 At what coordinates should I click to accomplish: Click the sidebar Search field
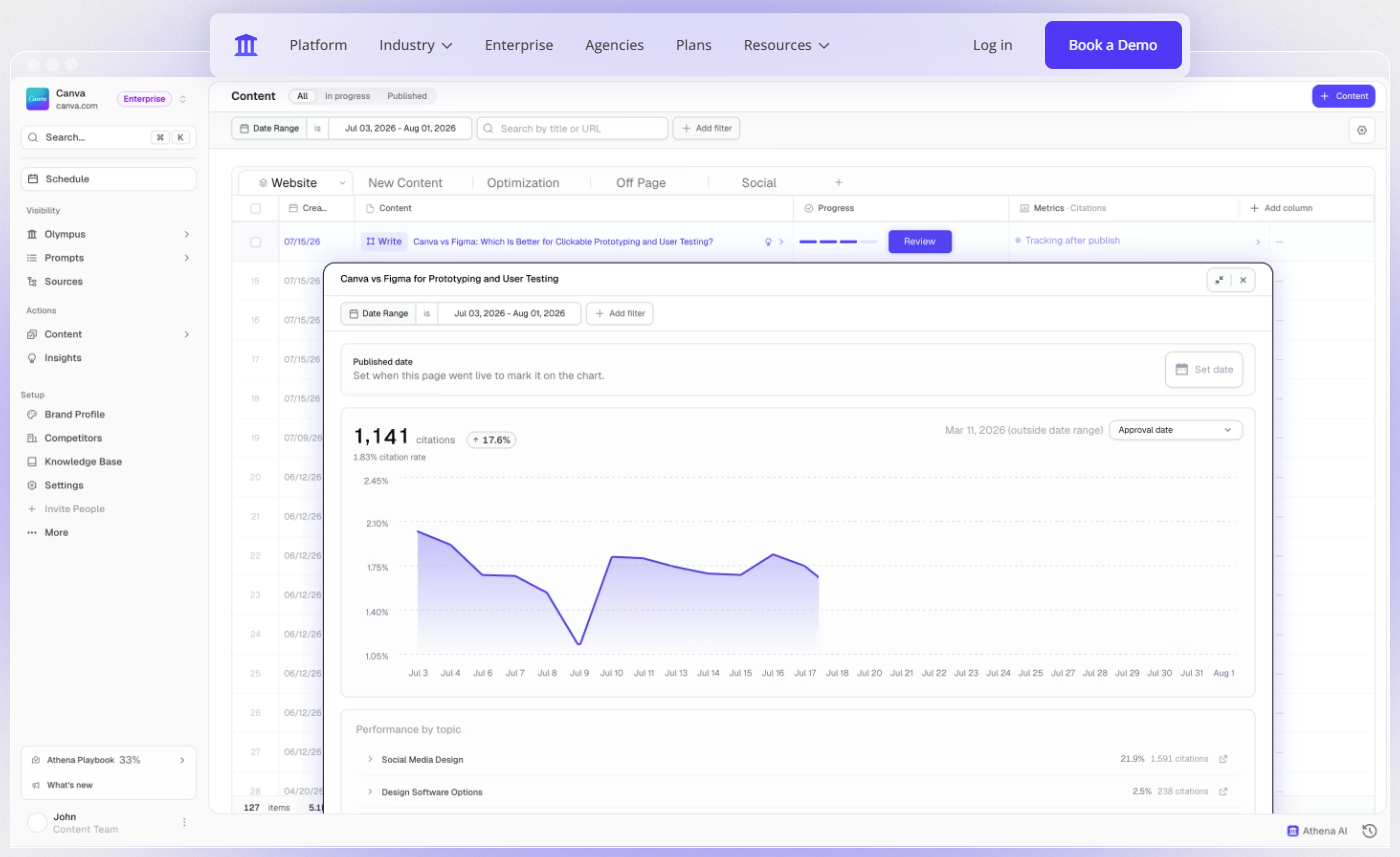pyautogui.click(x=108, y=137)
